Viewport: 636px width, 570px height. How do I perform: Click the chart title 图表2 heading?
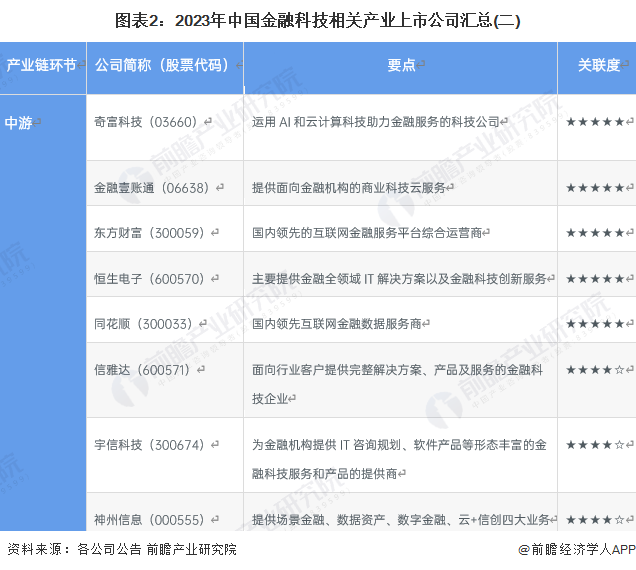click(x=316, y=19)
